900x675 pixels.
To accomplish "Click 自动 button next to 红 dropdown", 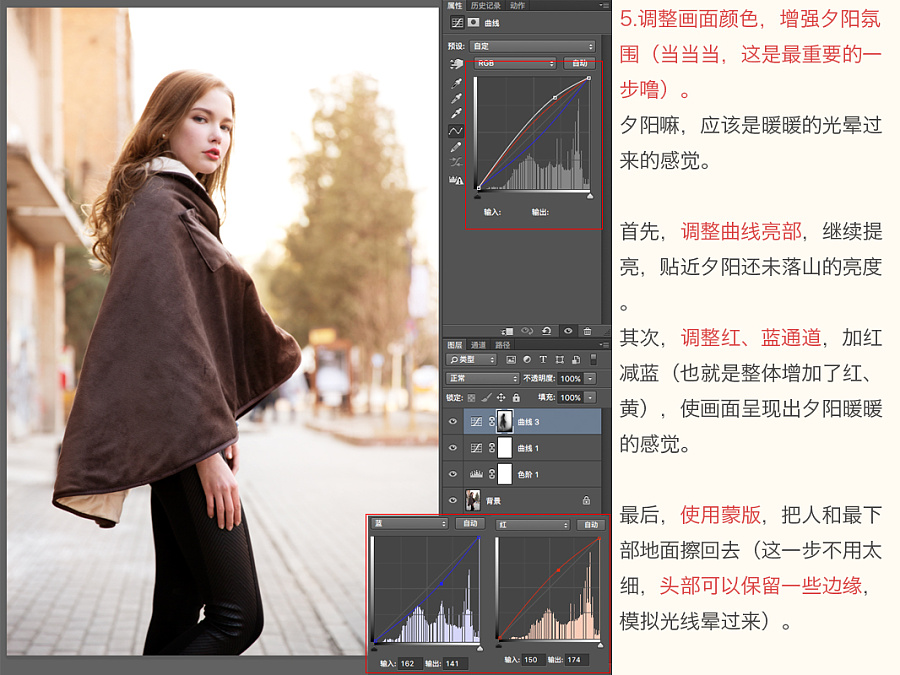I will click(x=591, y=525).
